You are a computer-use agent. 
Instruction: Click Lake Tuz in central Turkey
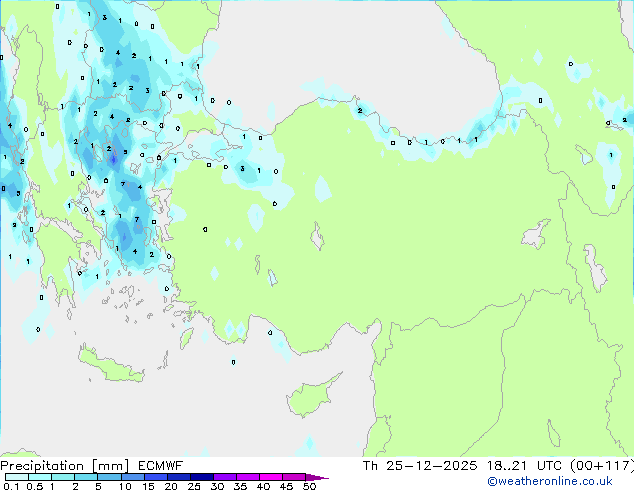point(318,237)
